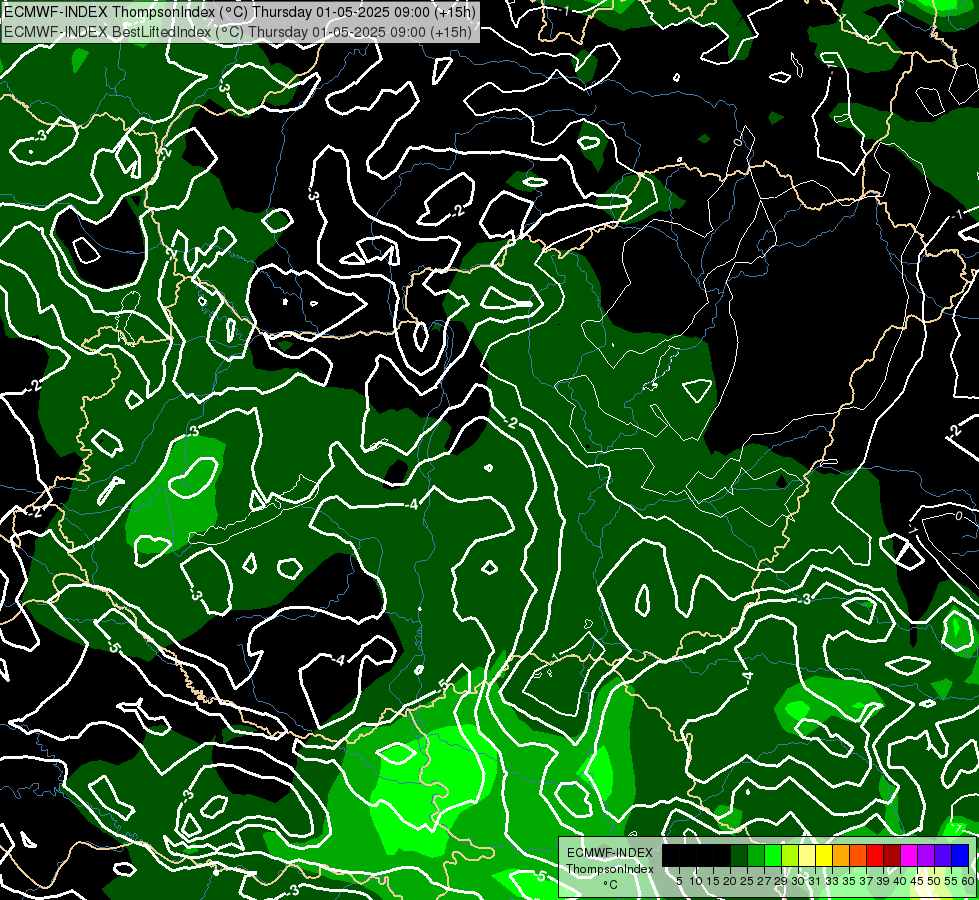Viewport: 979px width, 900px height.
Task: Select the magenta 40-45 legend swatch
Action: point(909,856)
